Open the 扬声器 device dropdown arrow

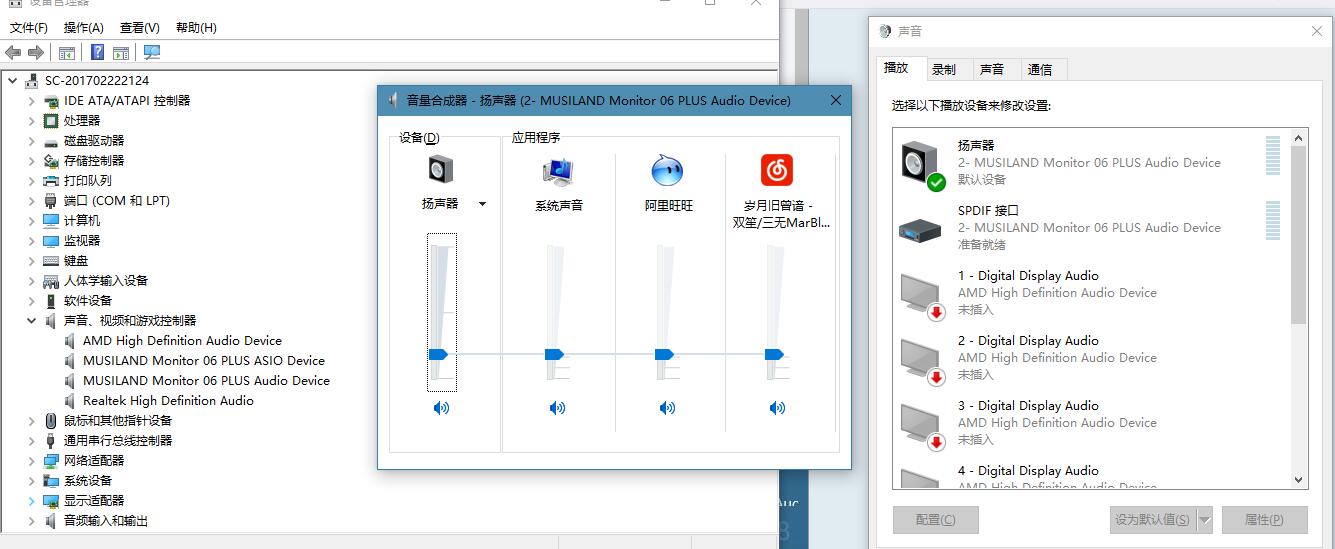click(x=482, y=204)
